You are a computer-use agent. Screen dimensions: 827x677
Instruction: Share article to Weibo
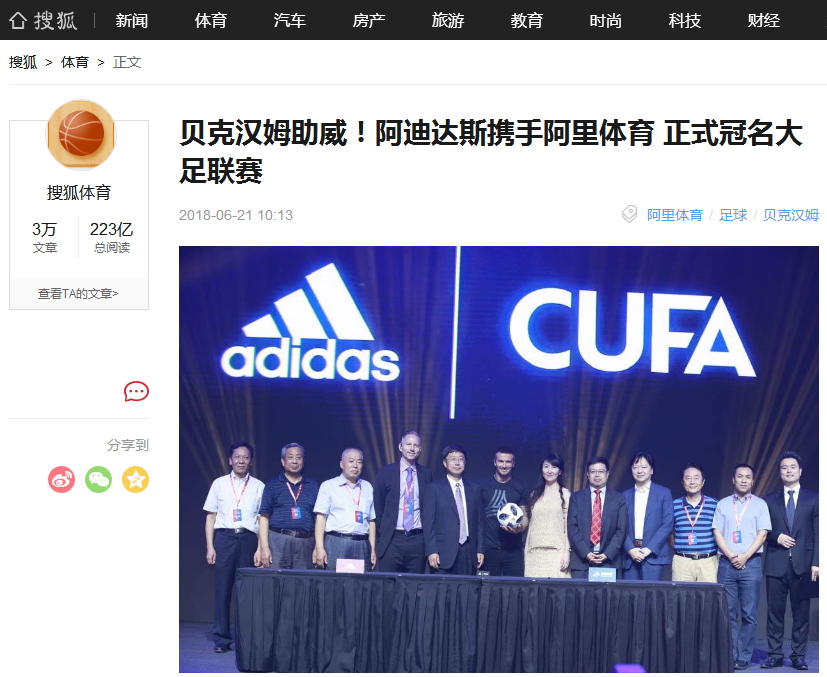coord(62,479)
